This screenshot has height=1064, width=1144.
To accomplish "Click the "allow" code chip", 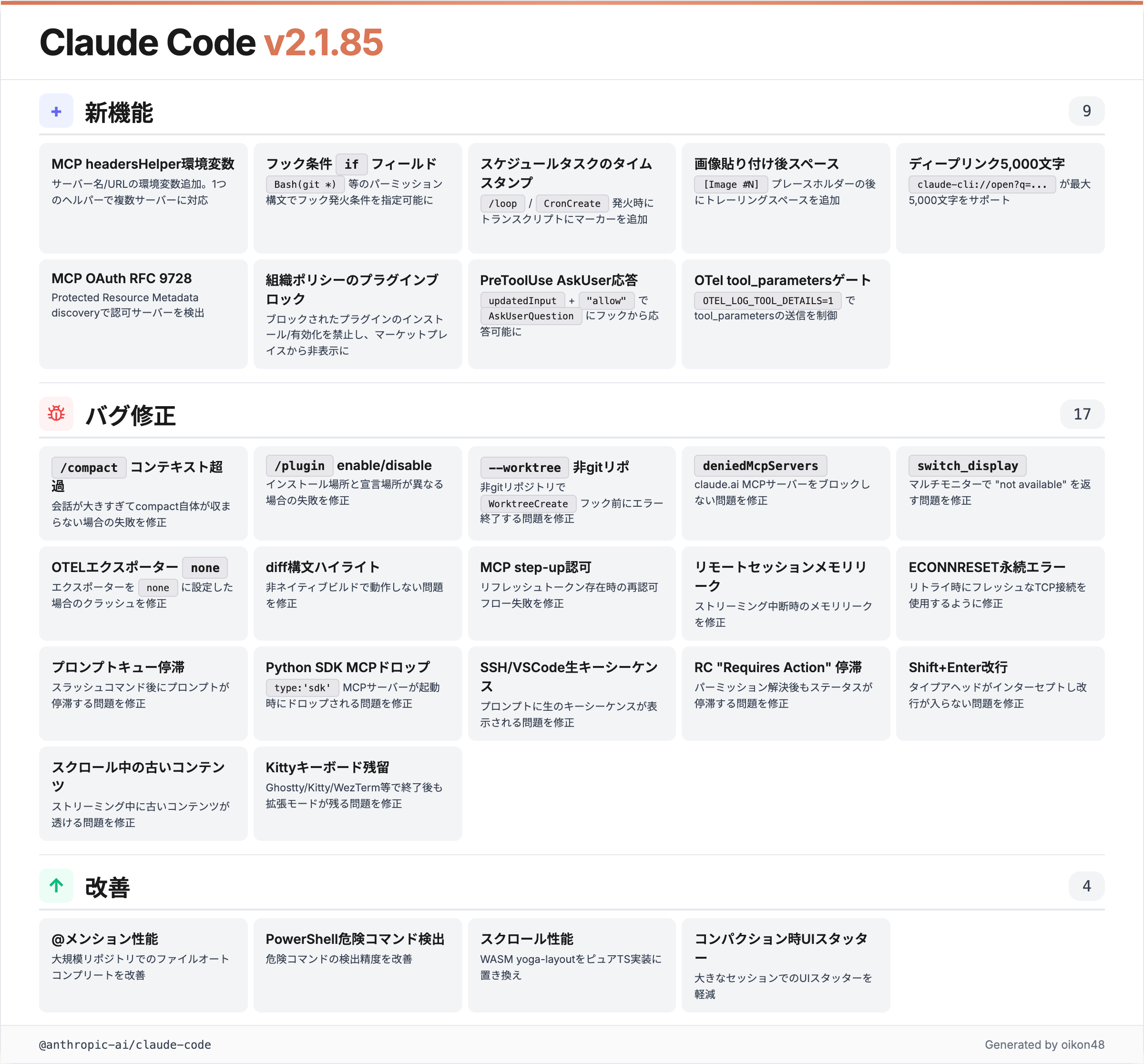I will 606,300.
